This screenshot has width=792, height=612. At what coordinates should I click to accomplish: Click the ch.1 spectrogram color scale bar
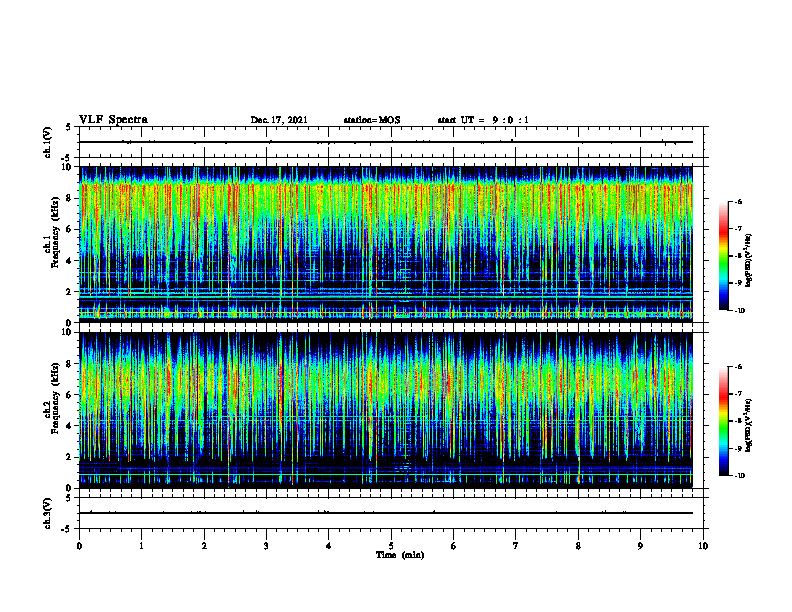[724, 256]
